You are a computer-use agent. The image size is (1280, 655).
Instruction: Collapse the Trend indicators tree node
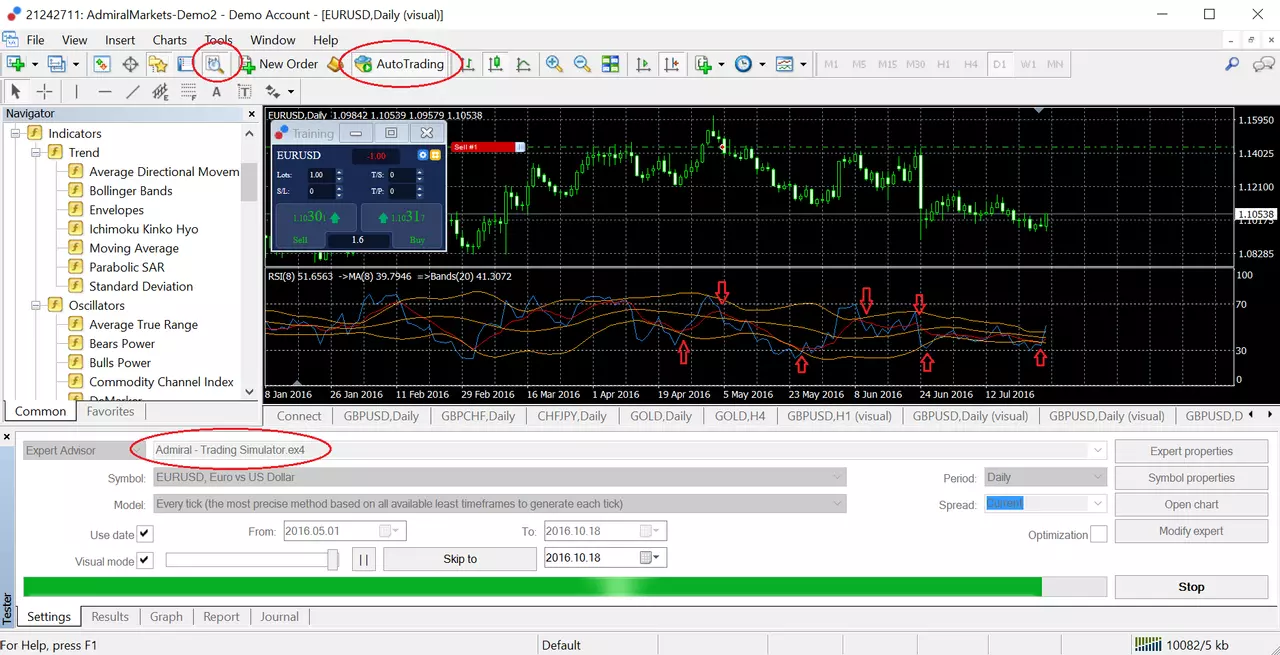coord(35,153)
